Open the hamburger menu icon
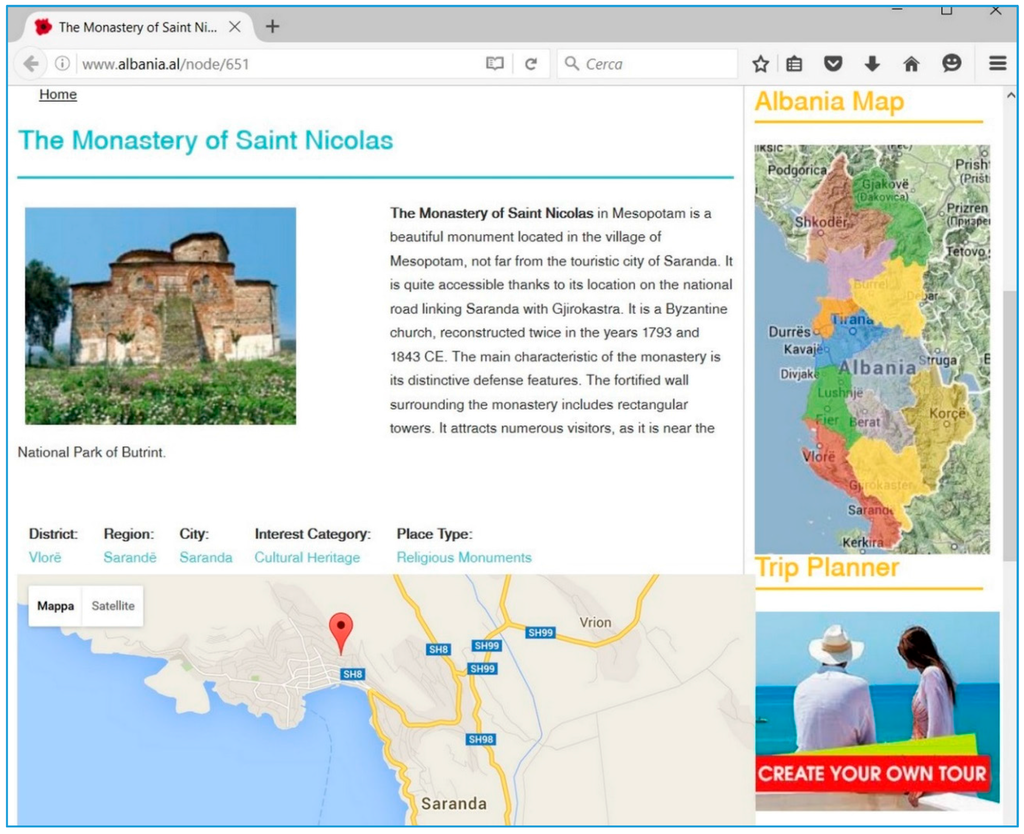 [997, 64]
